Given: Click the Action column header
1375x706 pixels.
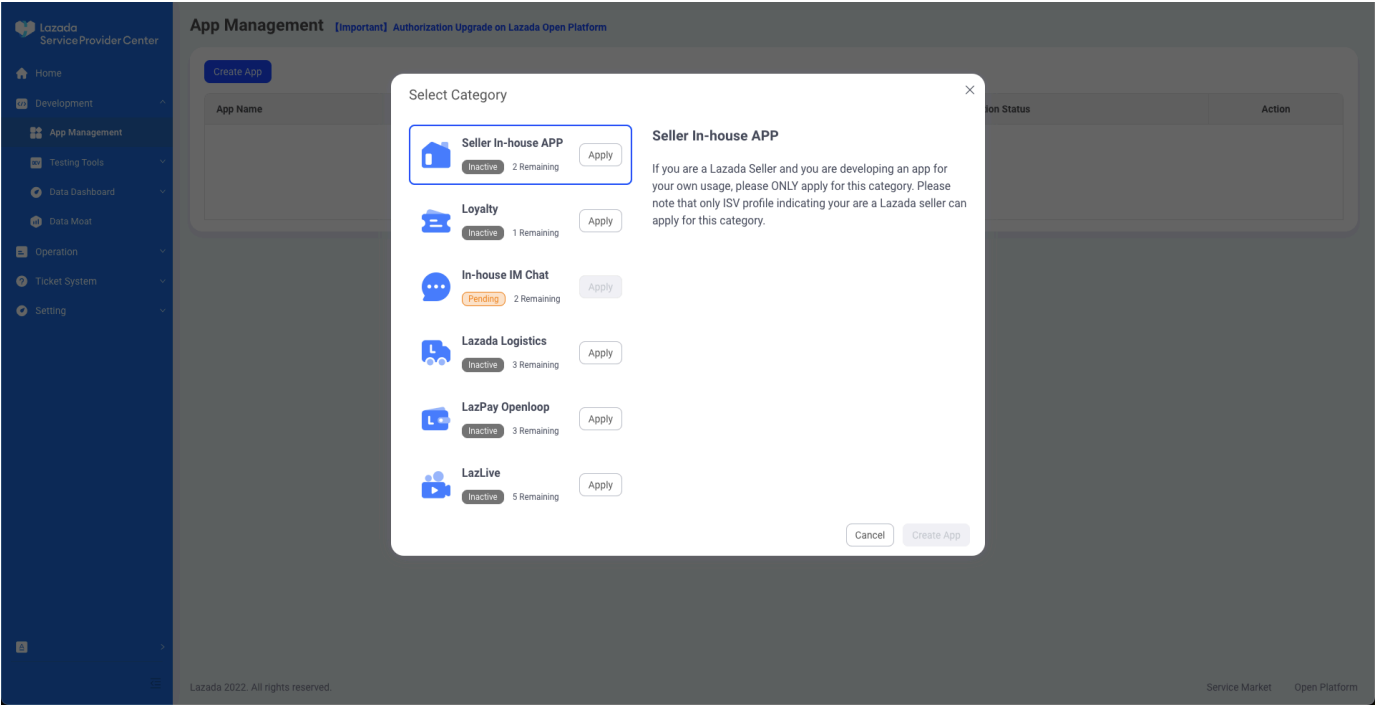Looking at the screenshot, I should pos(1276,109).
